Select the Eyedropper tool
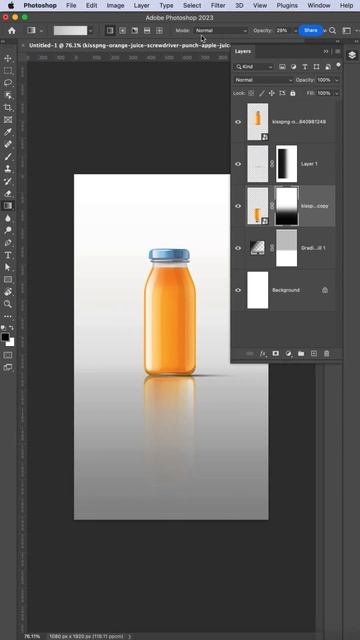Screen dimensions: 360x640 8,132
